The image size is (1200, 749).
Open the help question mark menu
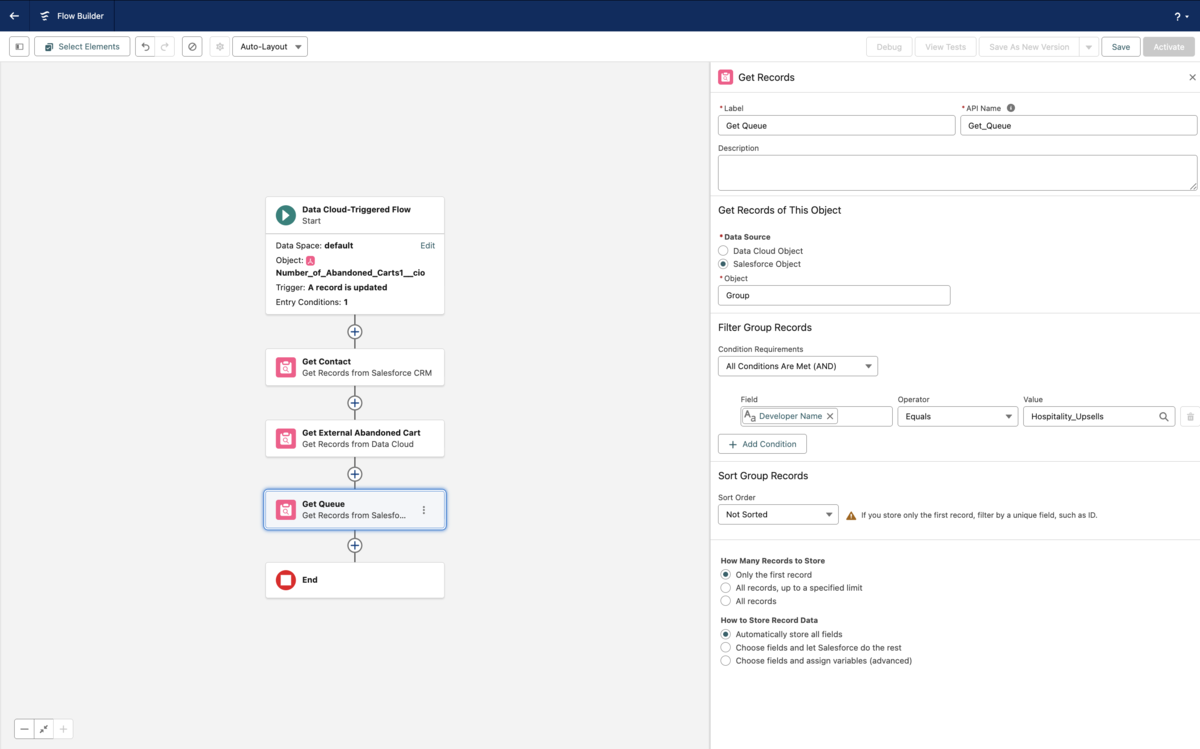(x=1180, y=16)
